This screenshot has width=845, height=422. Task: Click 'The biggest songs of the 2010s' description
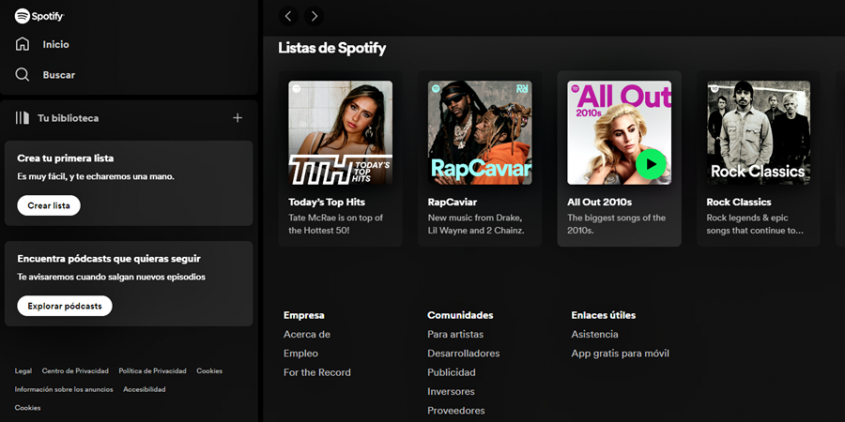point(617,224)
